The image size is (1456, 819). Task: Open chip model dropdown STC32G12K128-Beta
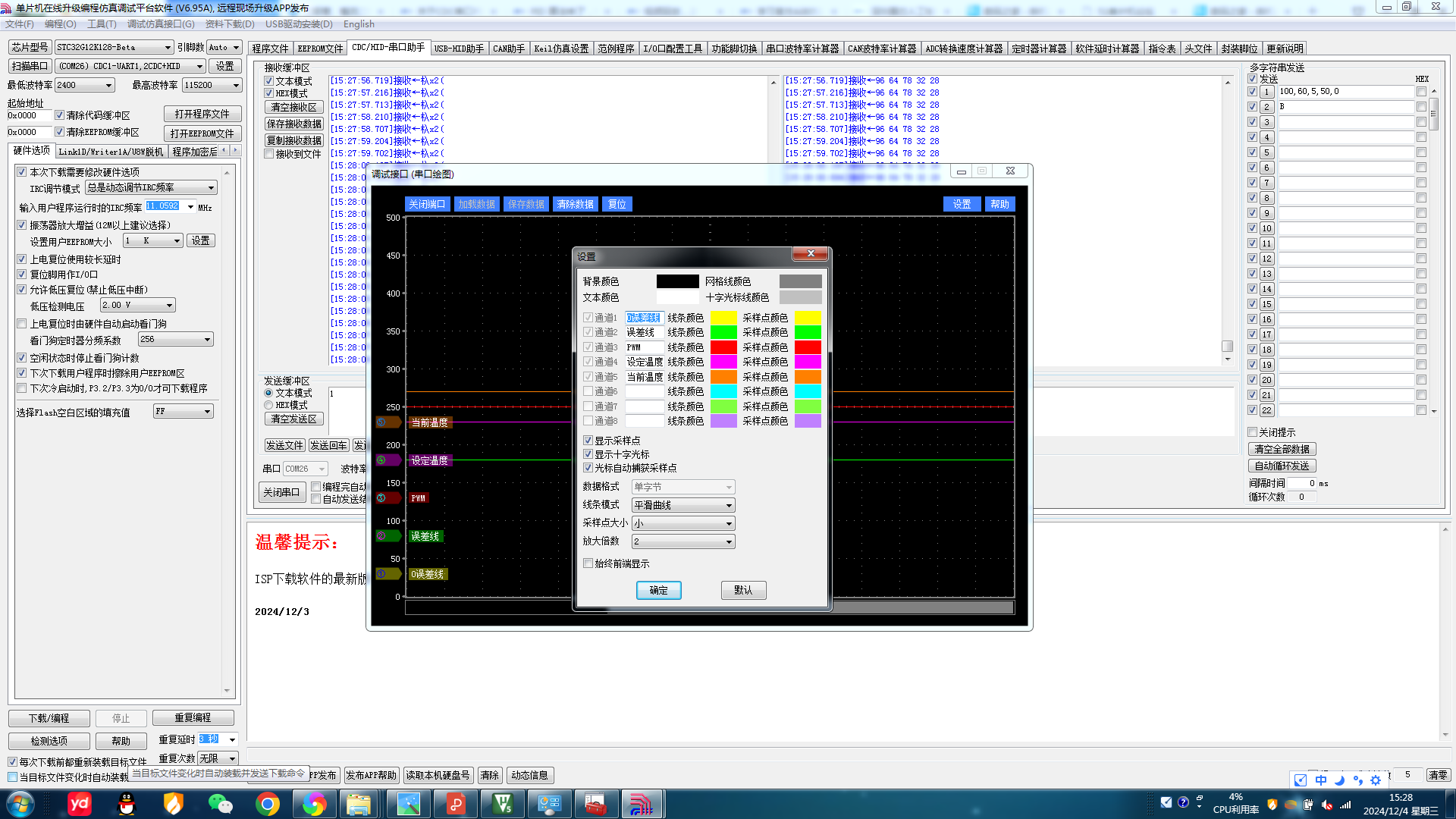pos(114,47)
